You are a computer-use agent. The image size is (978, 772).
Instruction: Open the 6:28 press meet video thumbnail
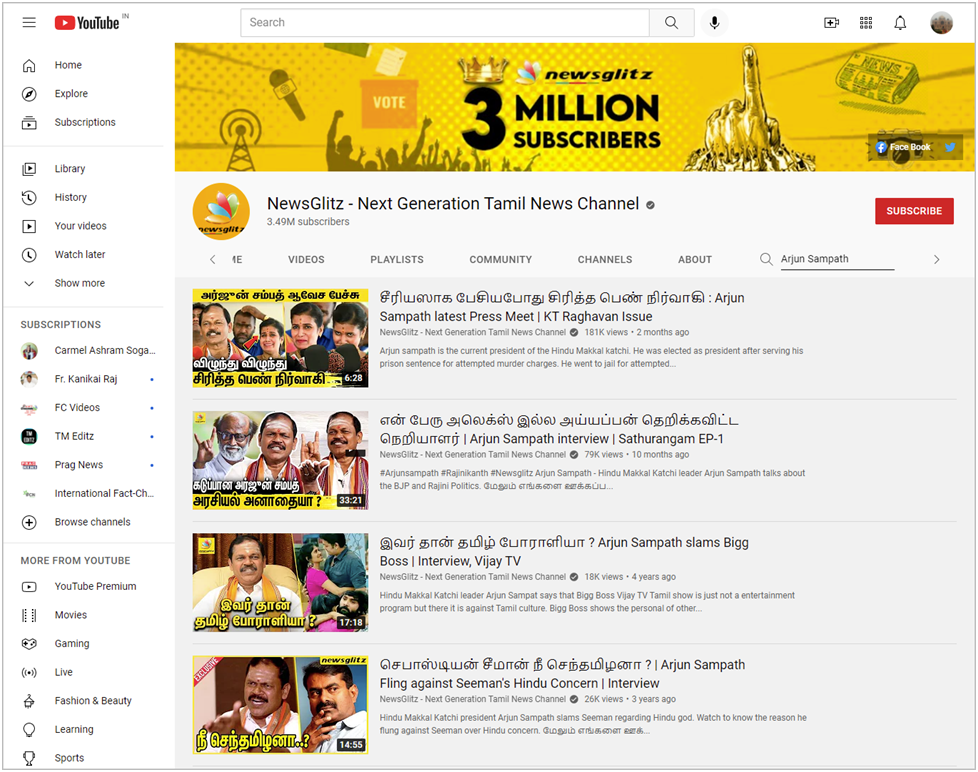click(280, 338)
